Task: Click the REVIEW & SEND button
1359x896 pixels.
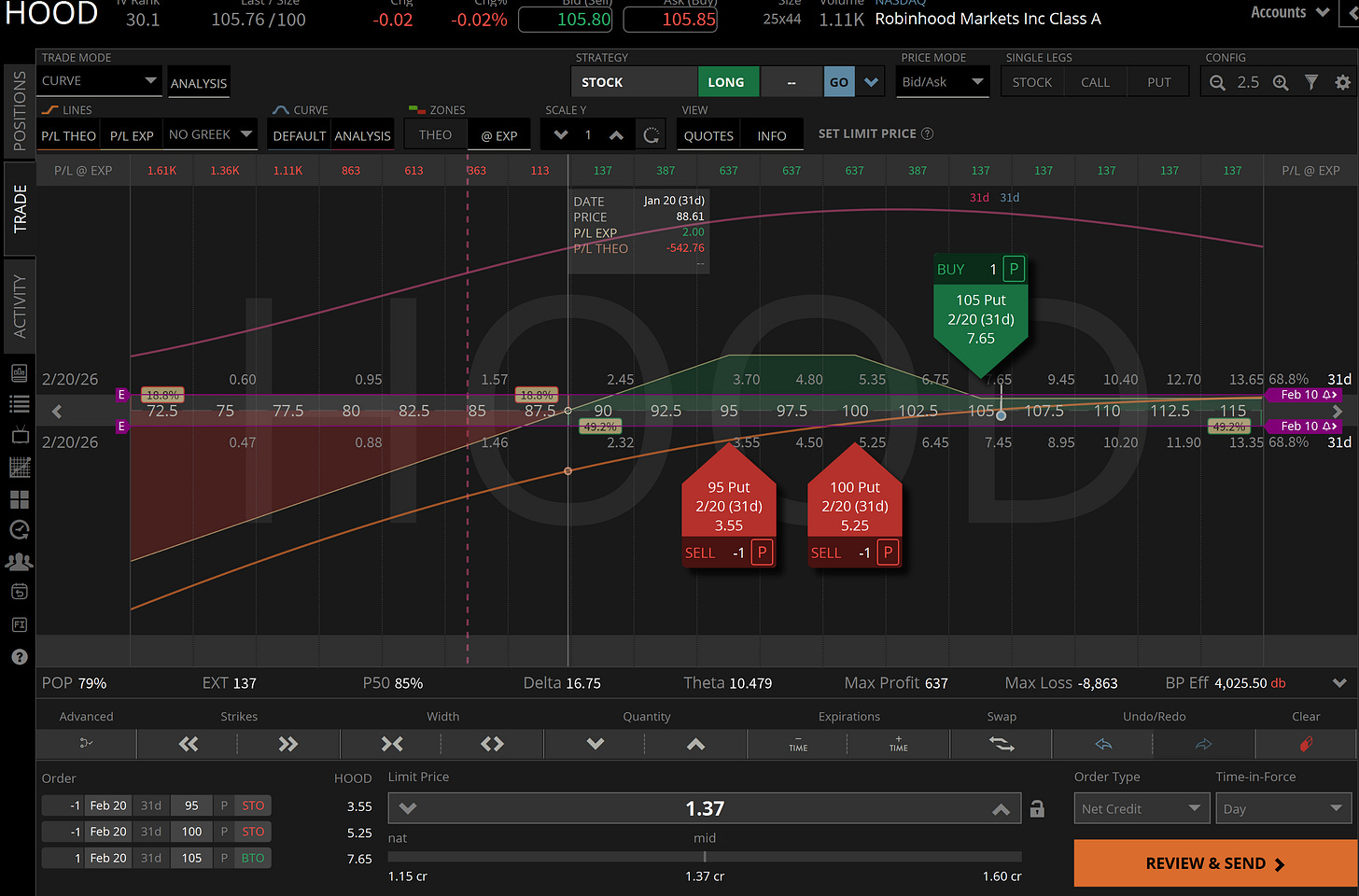Action: [x=1214, y=863]
